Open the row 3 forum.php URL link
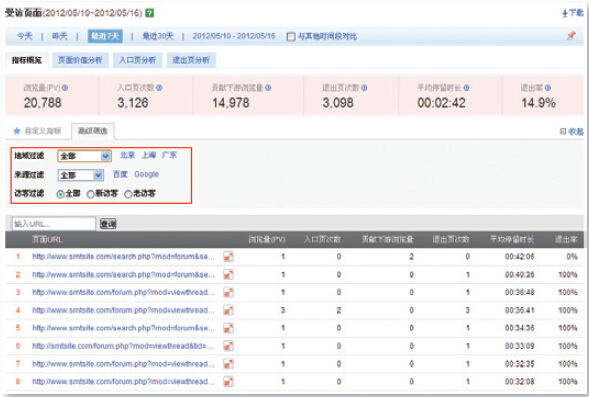This screenshot has width=589, height=397. [123, 292]
